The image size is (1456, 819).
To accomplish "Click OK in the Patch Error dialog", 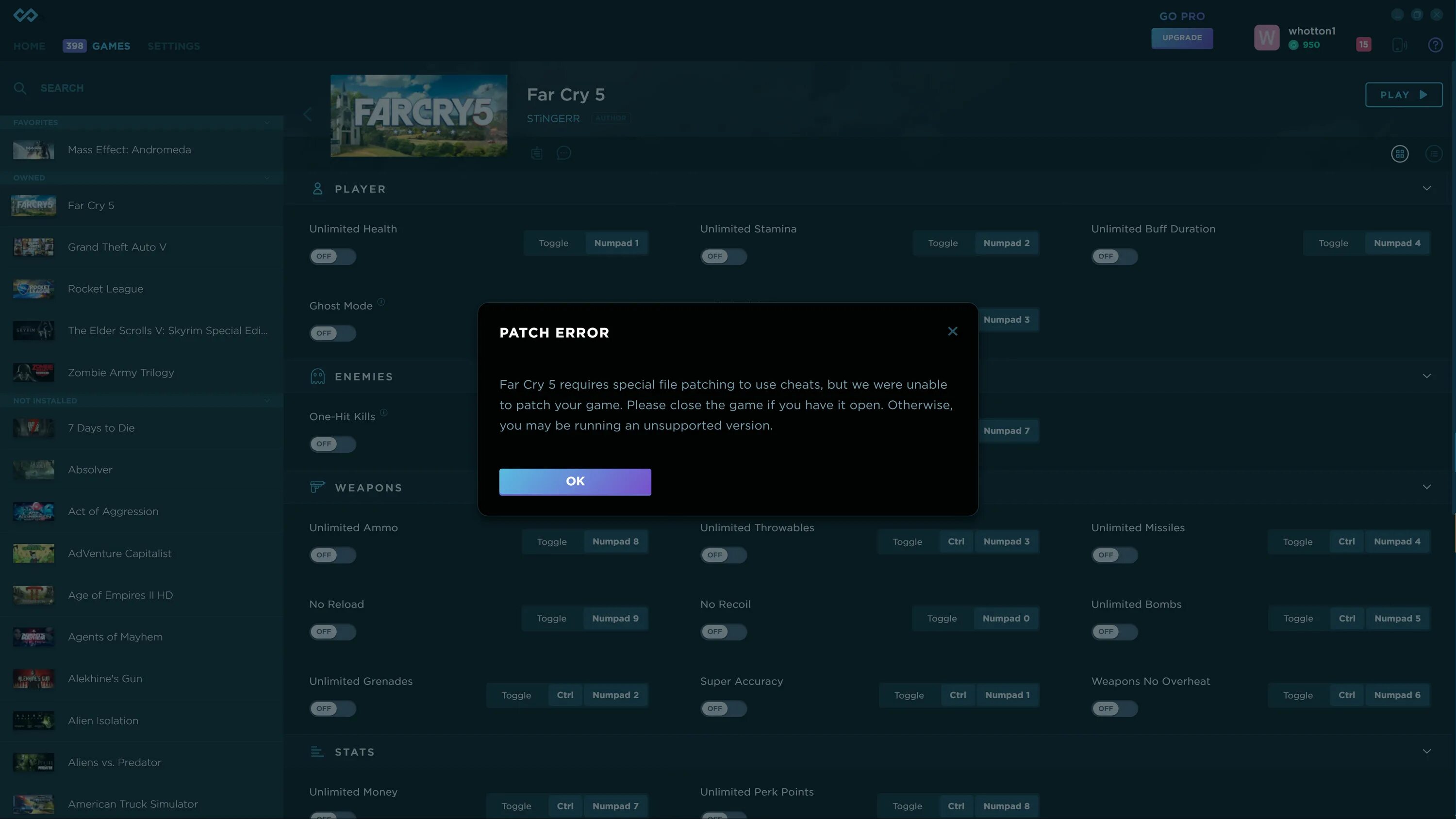I will tap(575, 482).
